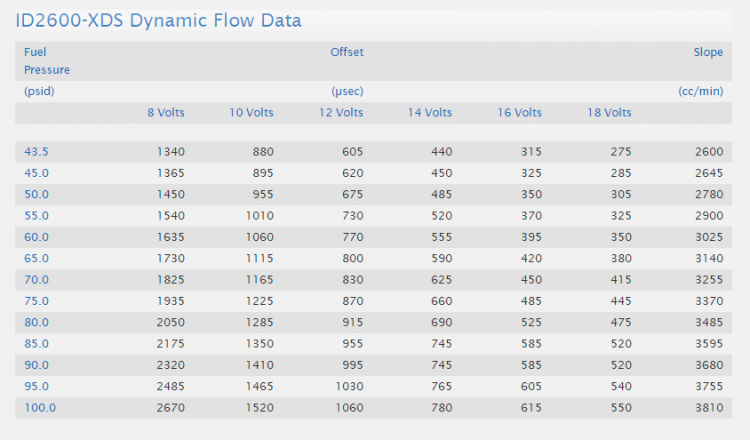Select the 16 Volts column label
This screenshot has width=750, height=440.
[519, 112]
